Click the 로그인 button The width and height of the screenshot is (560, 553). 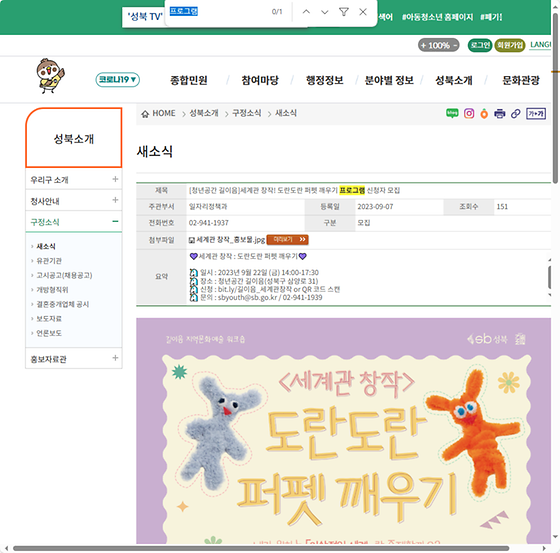point(480,45)
